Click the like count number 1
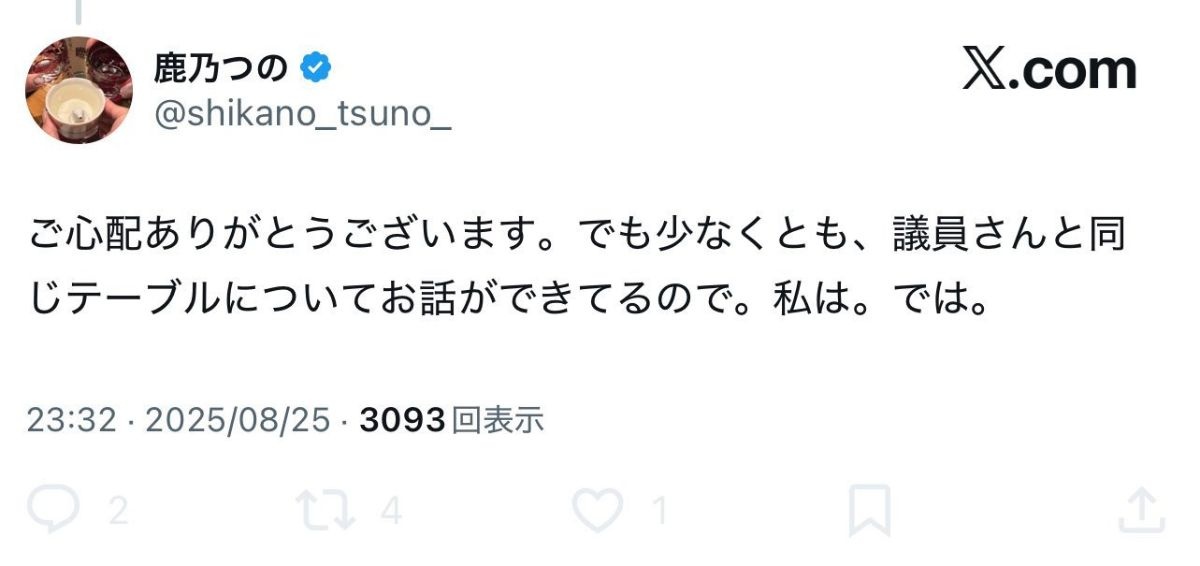The image size is (1200, 566). click(660, 512)
